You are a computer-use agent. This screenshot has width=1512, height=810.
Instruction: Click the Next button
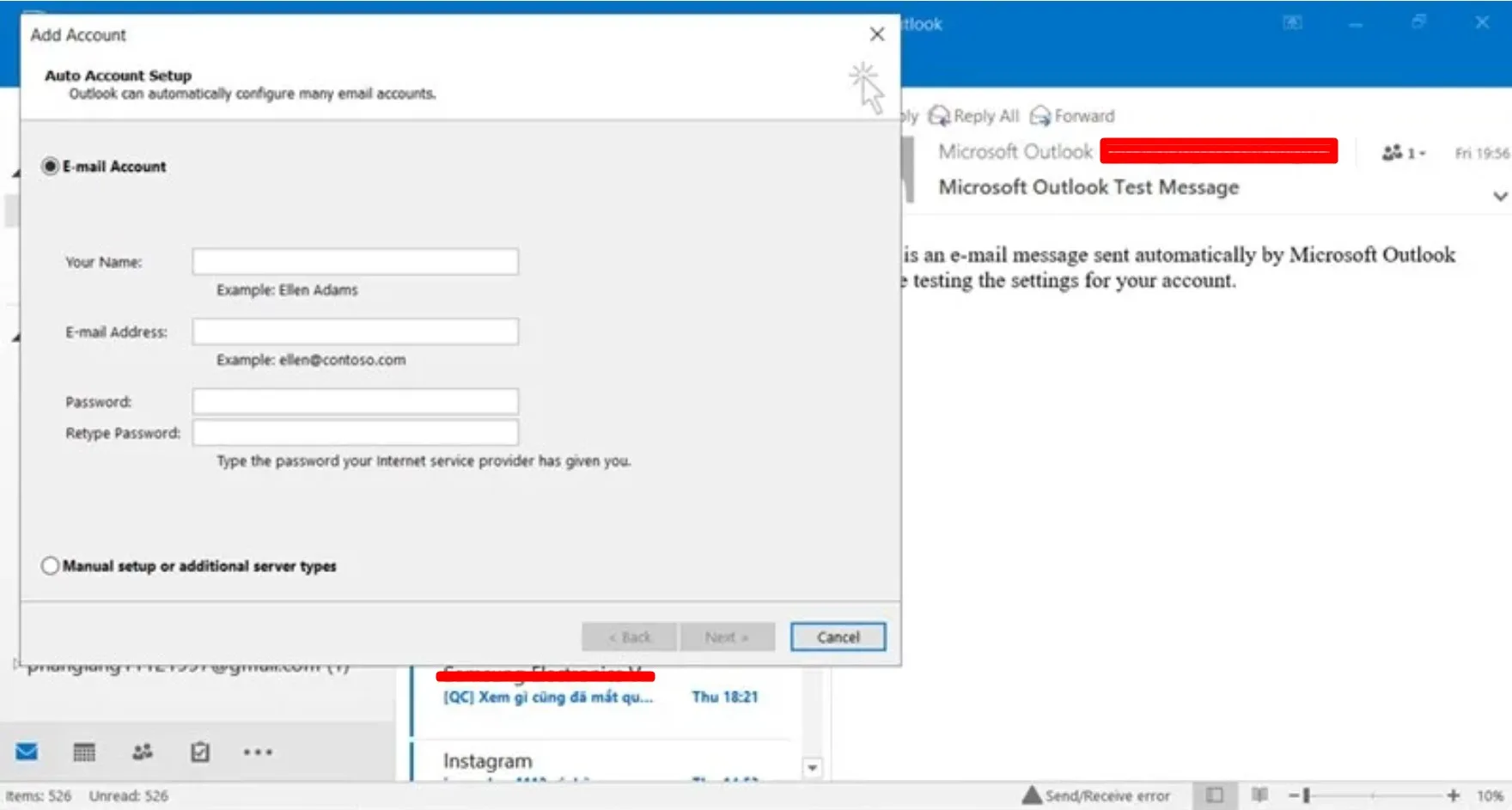(726, 636)
